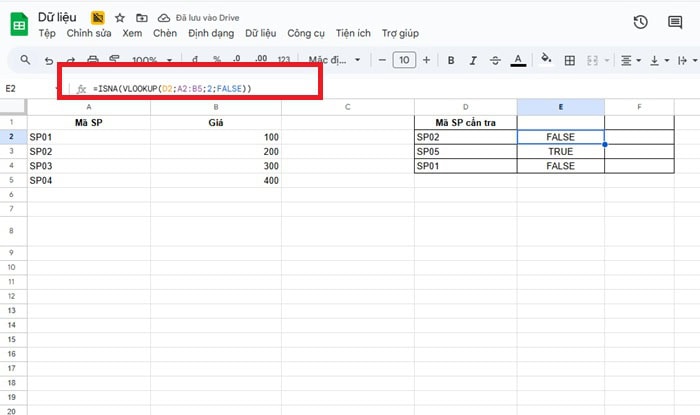Toggle italic formatting

473,60
